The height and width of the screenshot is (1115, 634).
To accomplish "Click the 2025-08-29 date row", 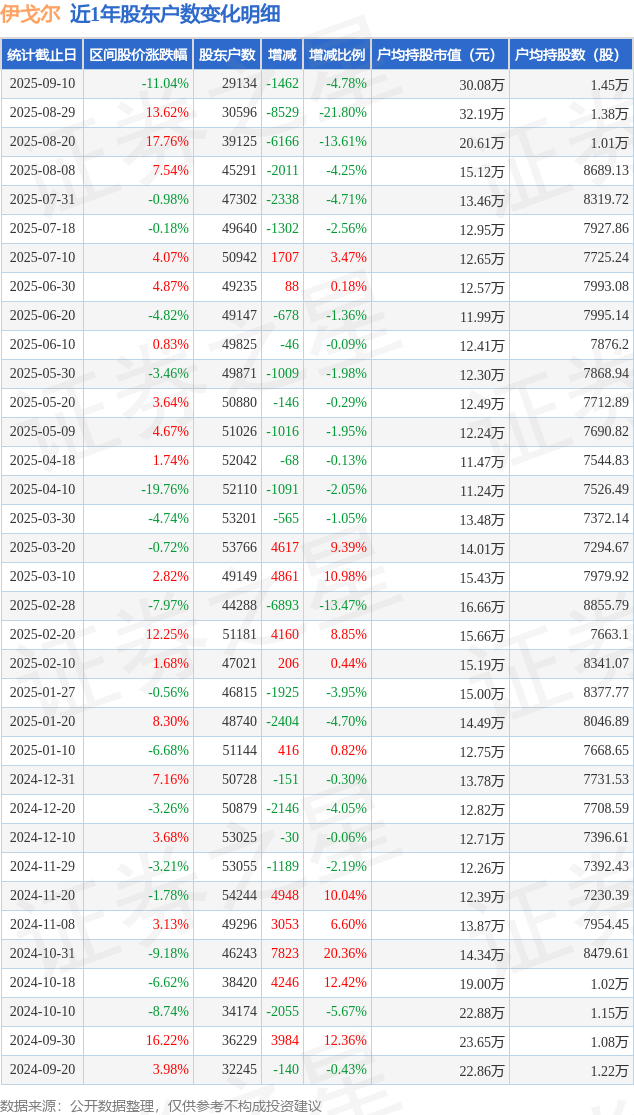I will coord(317,112).
